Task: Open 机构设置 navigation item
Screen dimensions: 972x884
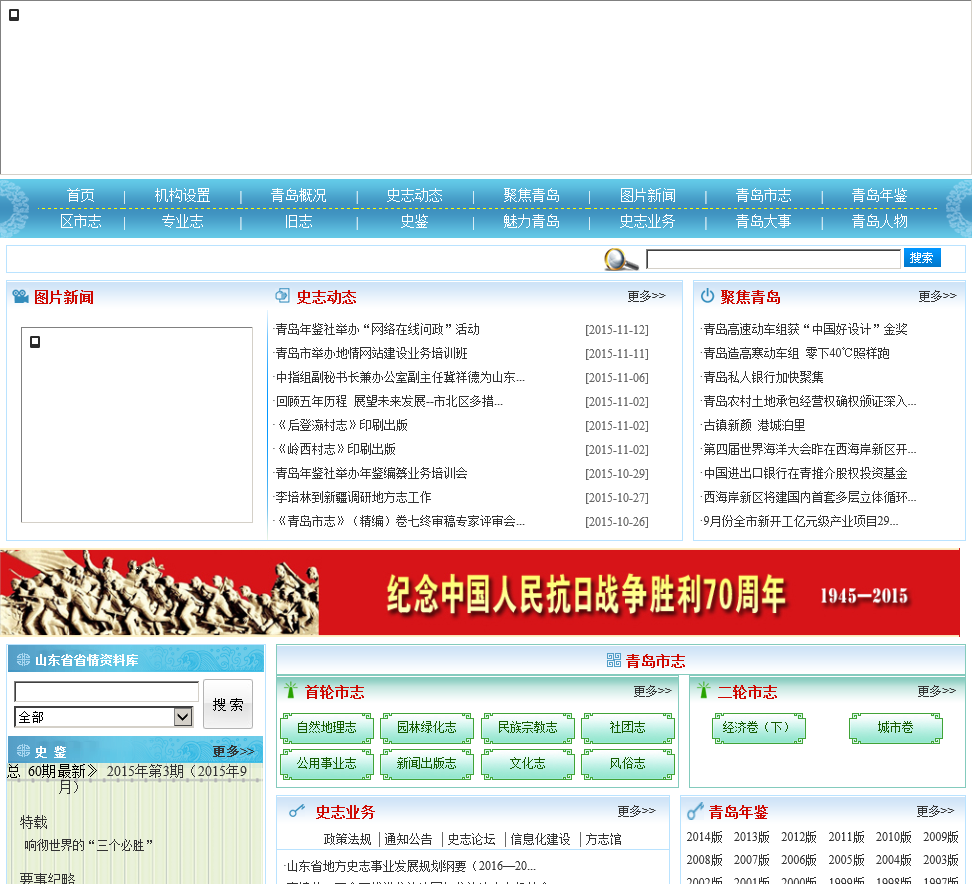Action: click(x=182, y=195)
